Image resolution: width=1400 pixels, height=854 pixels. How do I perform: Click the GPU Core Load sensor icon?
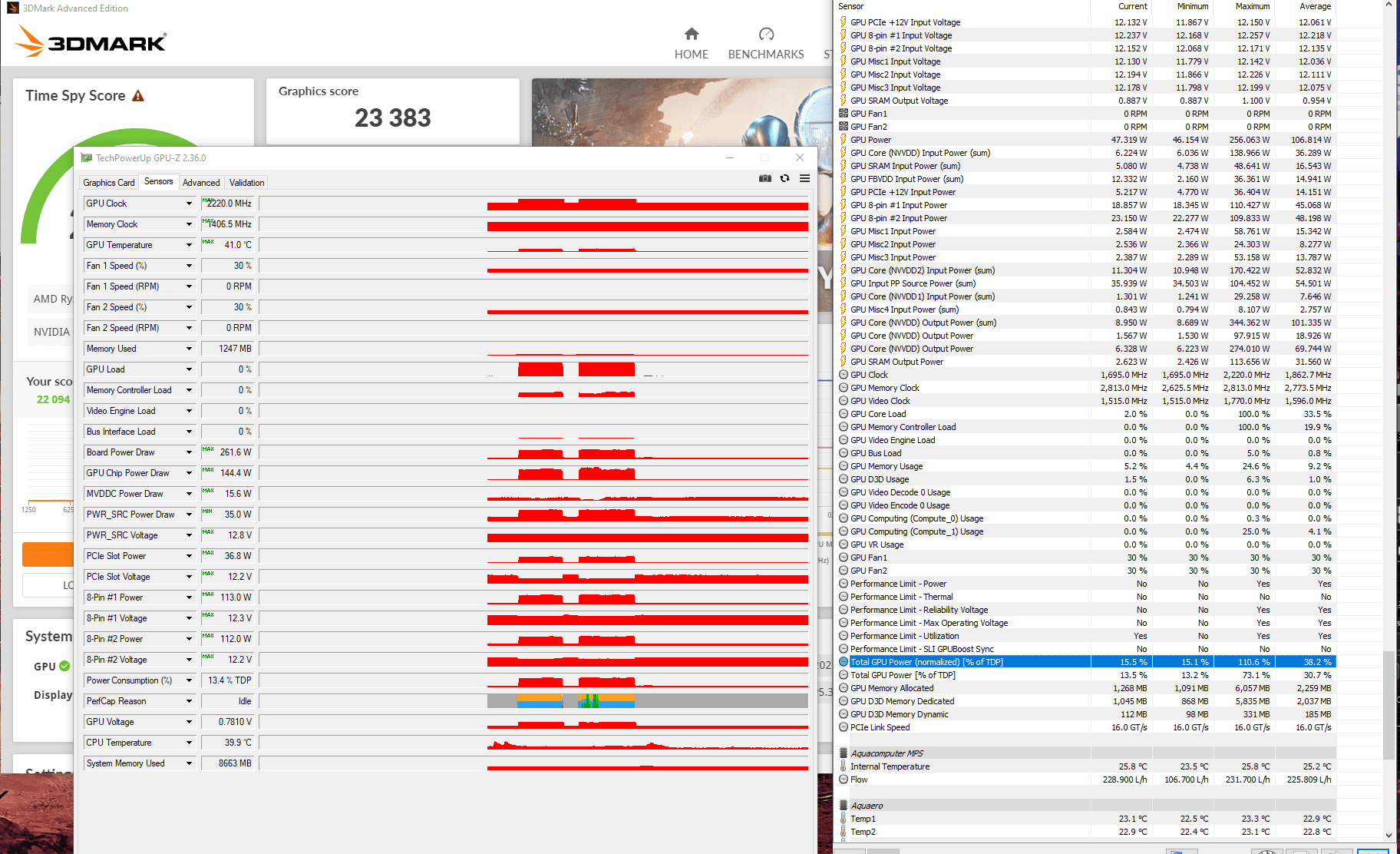pos(844,414)
